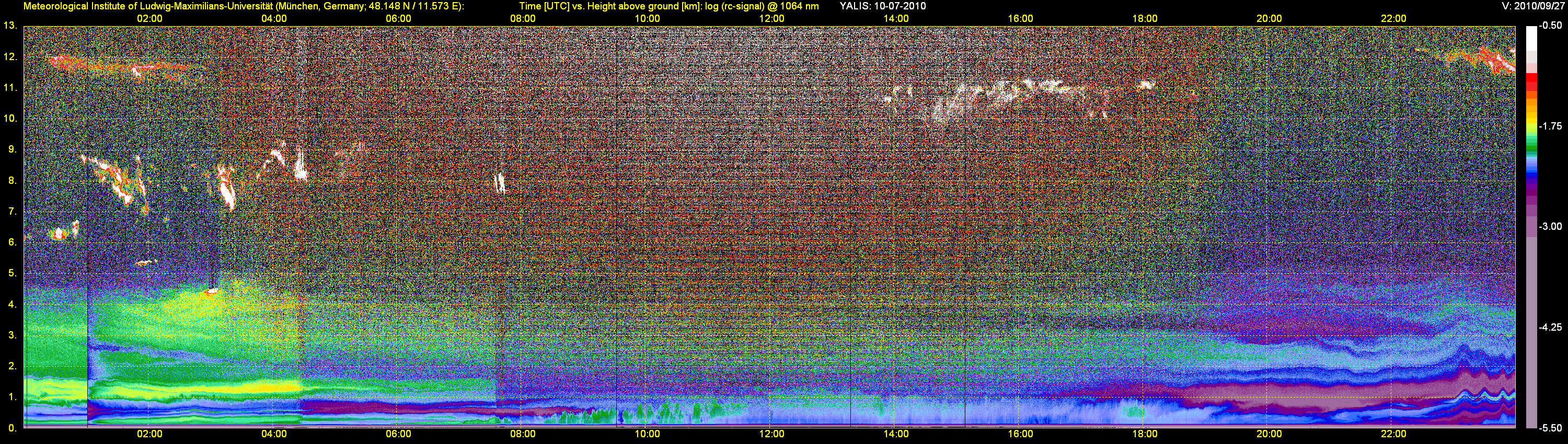The width and height of the screenshot is (1568, 444).
Task: Click the 14:00 label on the top time axis
Action: 896,19
